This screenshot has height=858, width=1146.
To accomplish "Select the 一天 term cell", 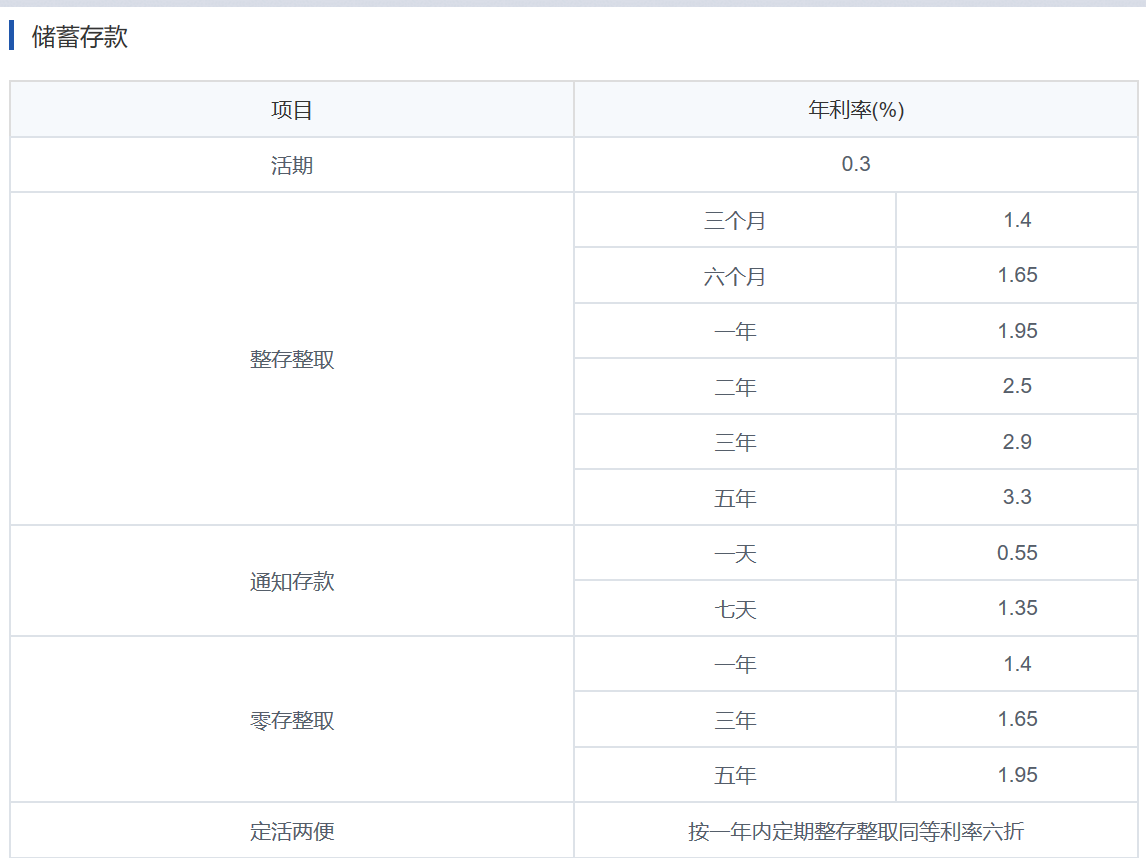I will 735,553.
